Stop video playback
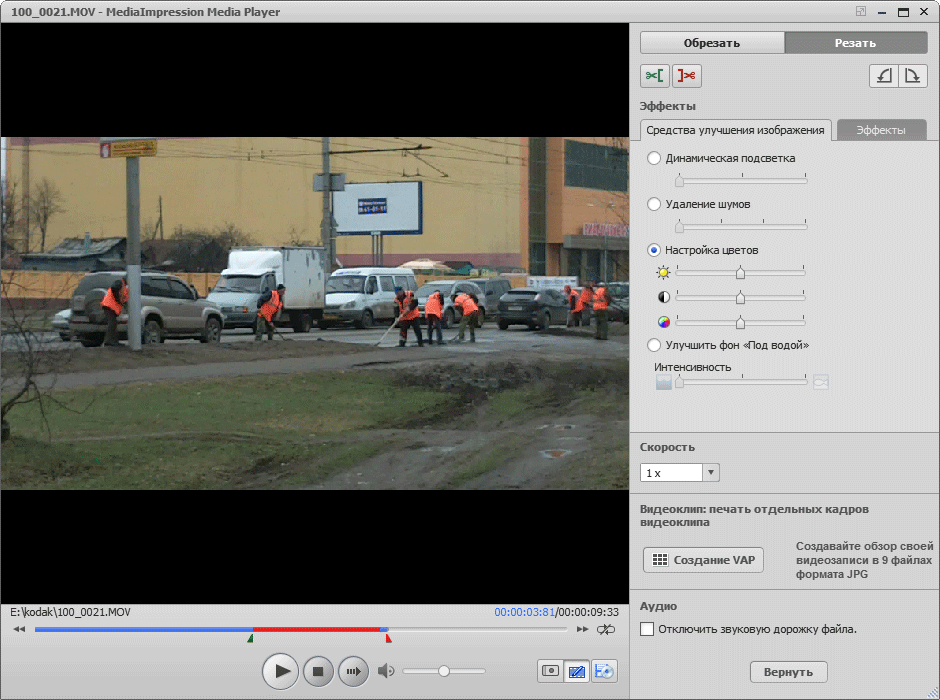The width and height of the screenshot is (940, 700). (318, 671)
